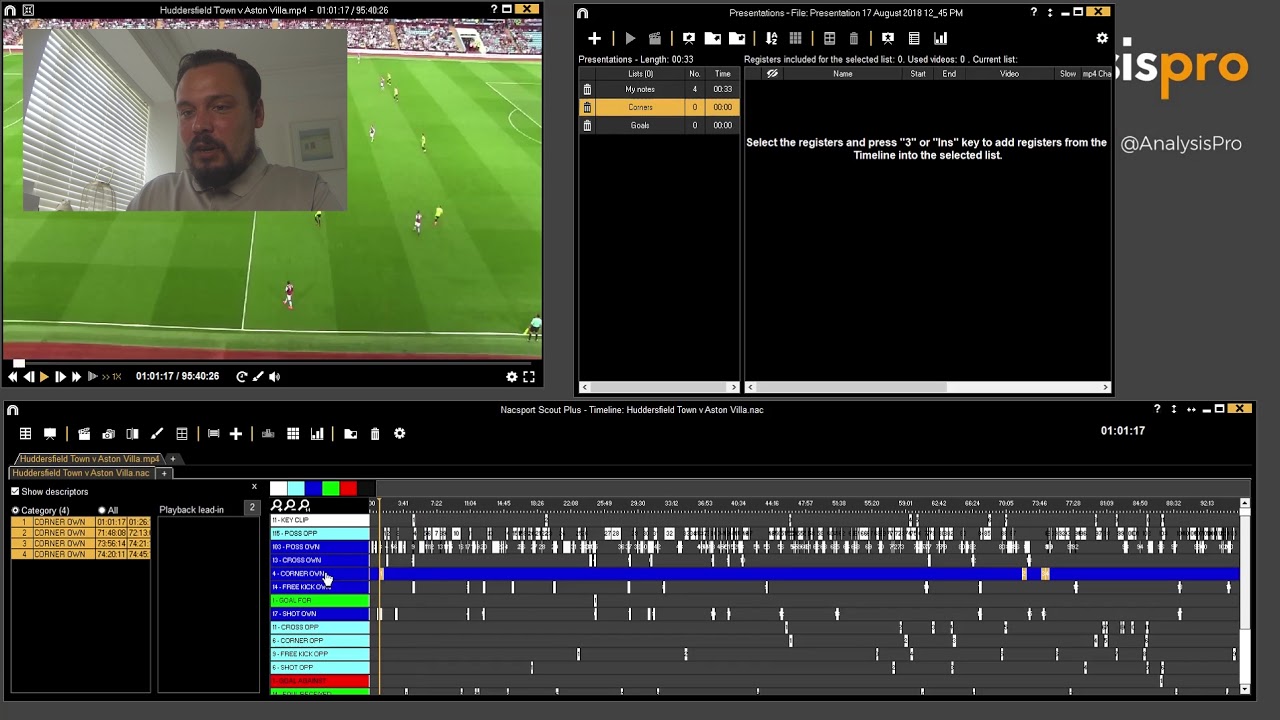
Task: Add a new video tab with plus
Action: click(172, 459)
